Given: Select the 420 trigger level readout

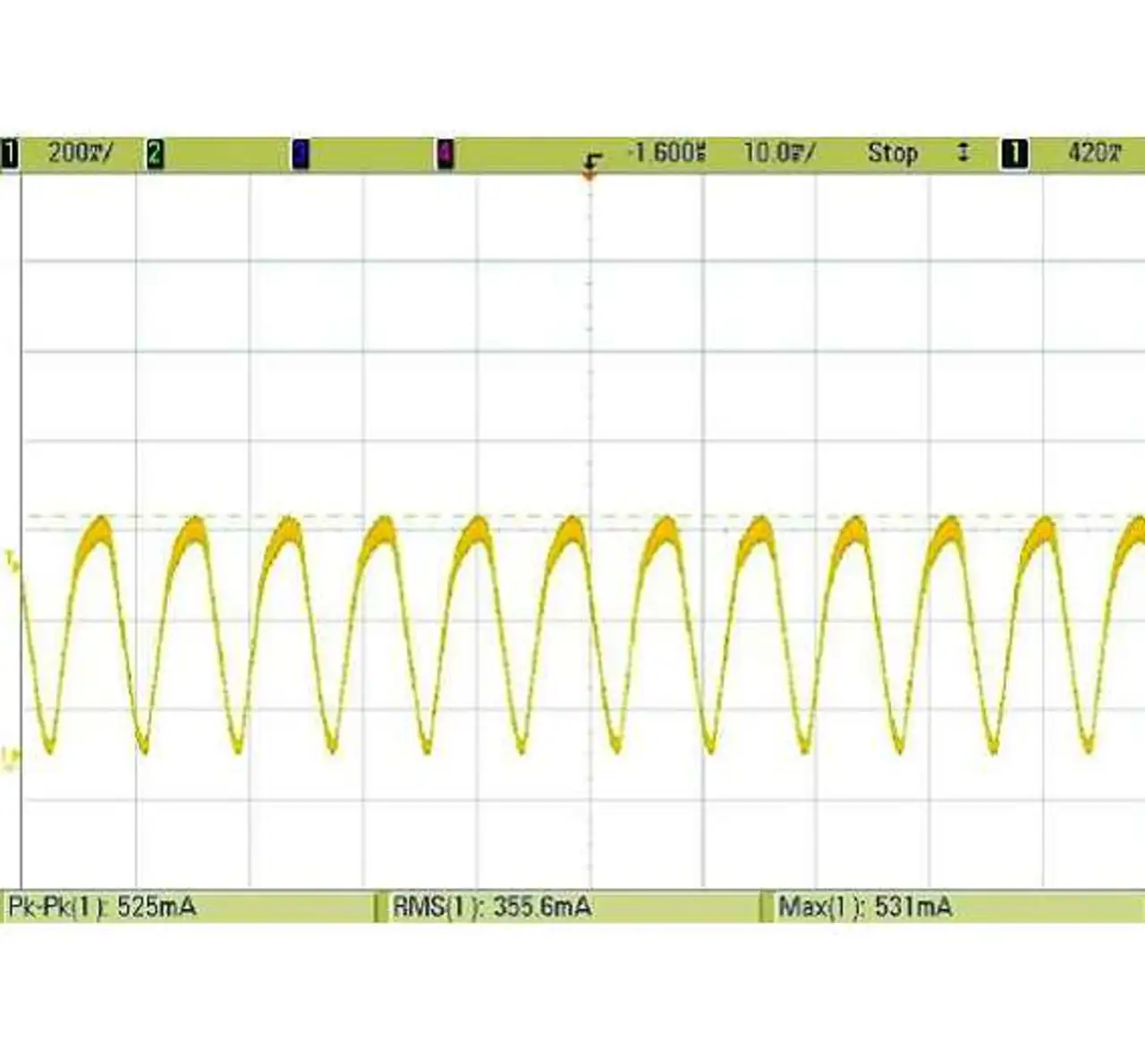Looking at the screenshot, I should tap(1094, 153).
